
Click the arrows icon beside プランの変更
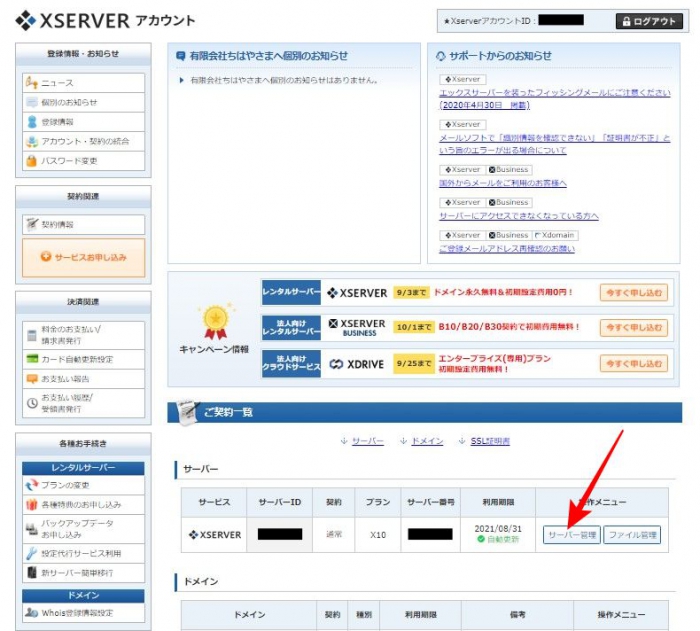(x=32, y=485)
